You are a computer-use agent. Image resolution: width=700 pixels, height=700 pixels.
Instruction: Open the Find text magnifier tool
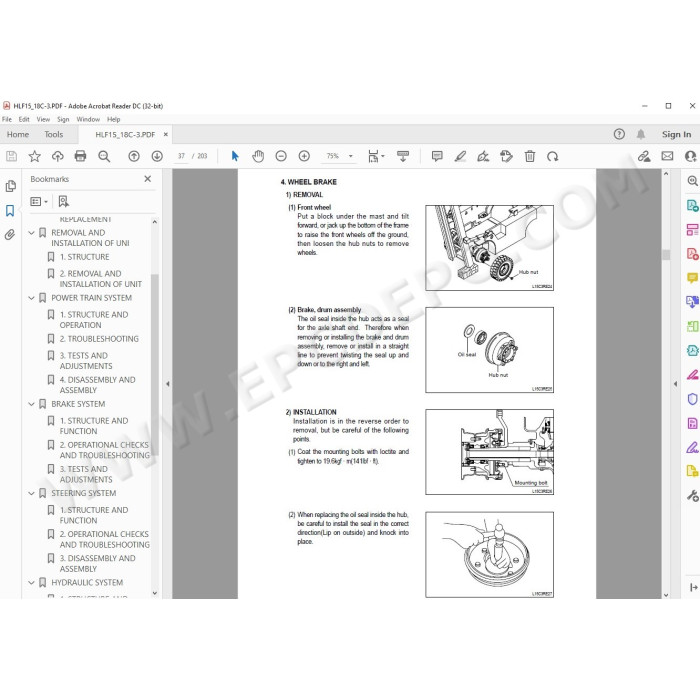coord(104,156)
